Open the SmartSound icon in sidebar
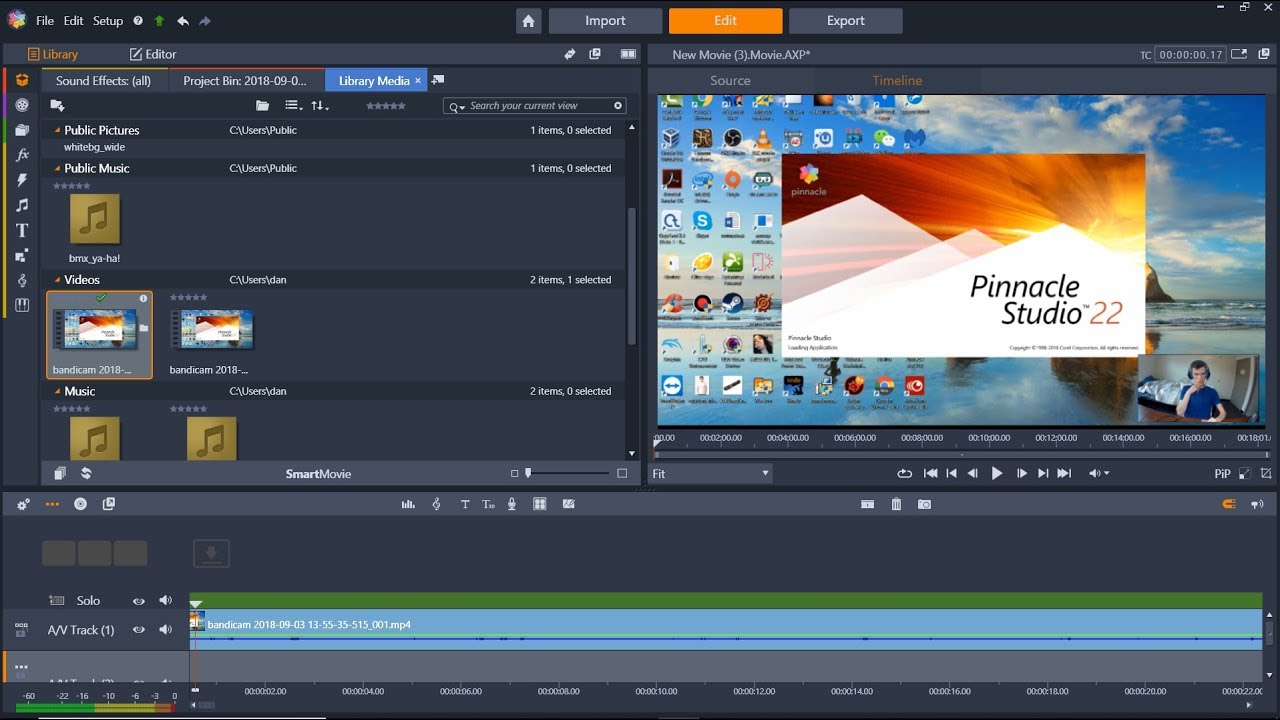 click(x=21, y=280)
